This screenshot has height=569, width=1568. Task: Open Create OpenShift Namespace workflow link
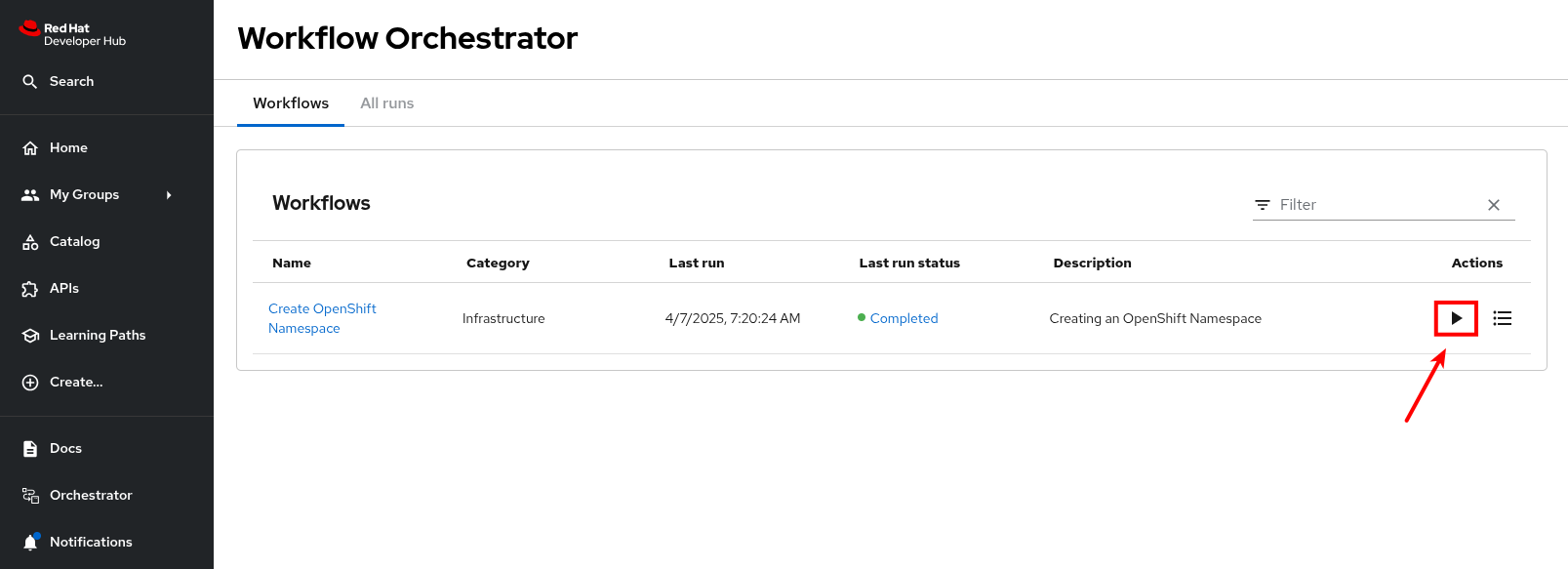[x=322, y=318]
